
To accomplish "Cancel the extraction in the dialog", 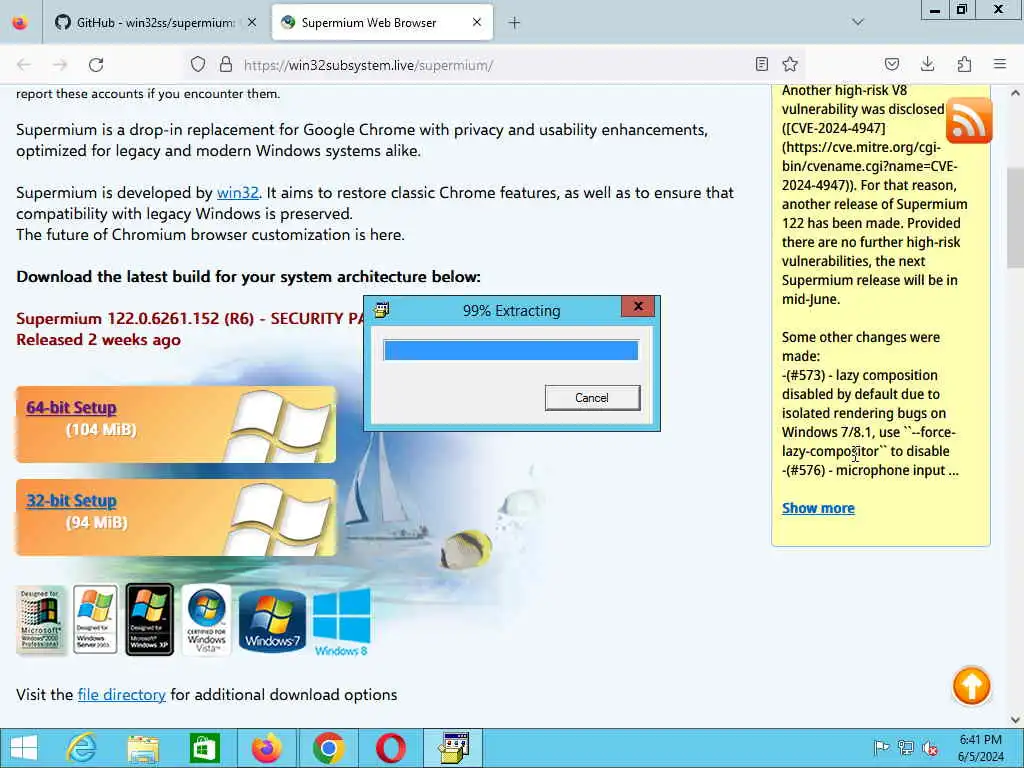I will [592, 398].
